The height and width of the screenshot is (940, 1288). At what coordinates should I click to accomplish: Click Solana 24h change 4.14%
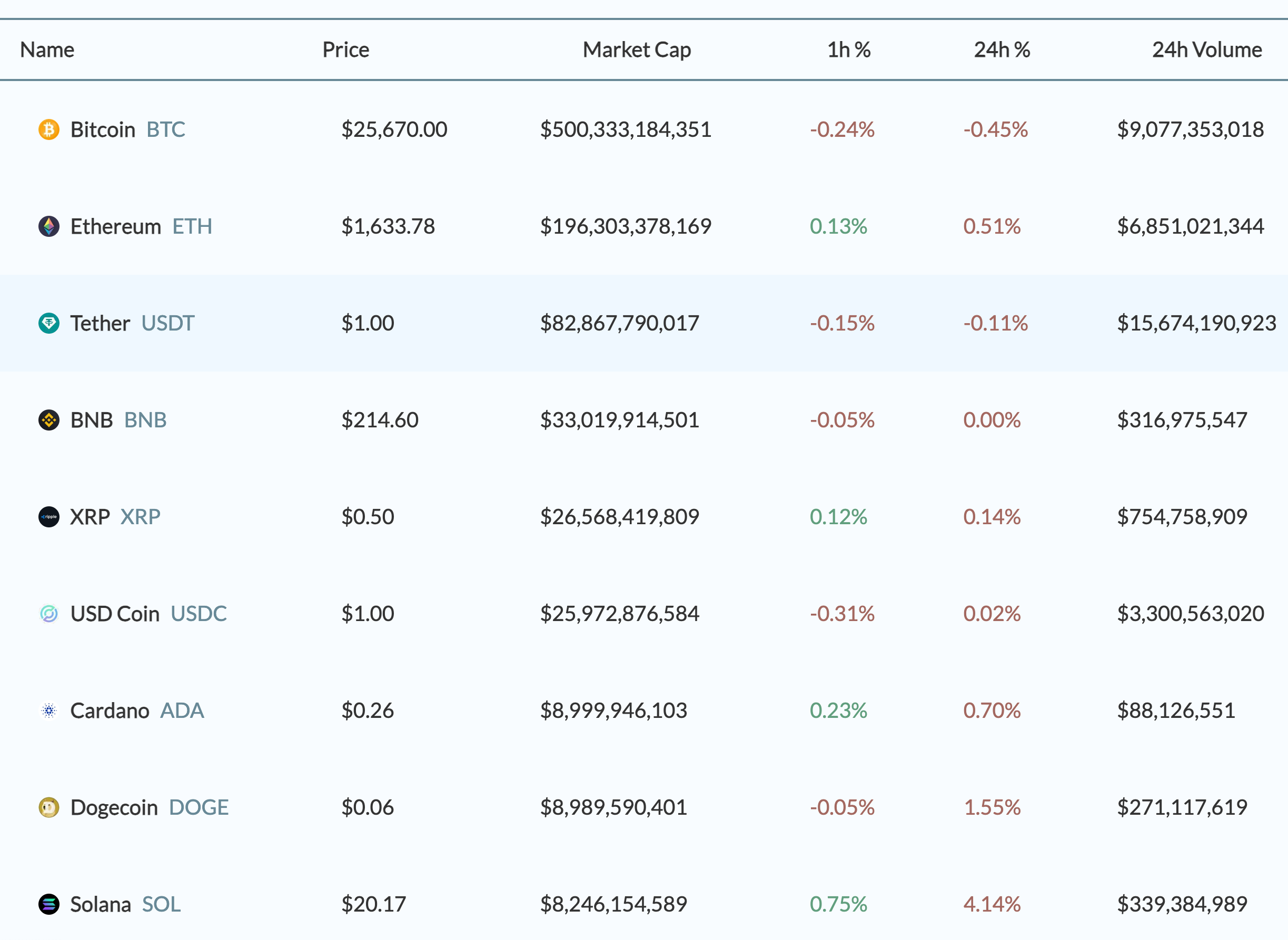[x=992, y=904]
